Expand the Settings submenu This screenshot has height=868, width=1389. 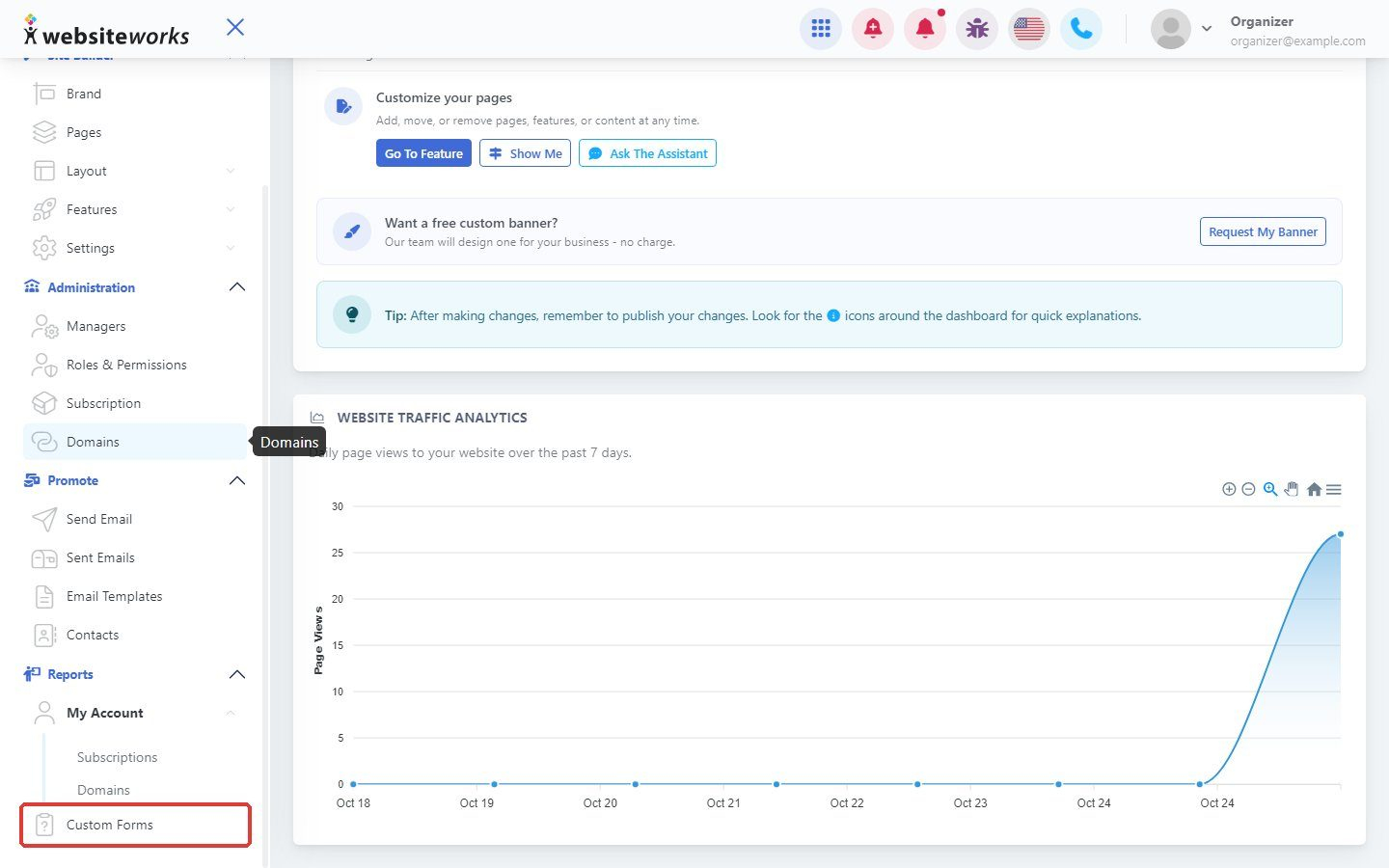coord(231,248)
